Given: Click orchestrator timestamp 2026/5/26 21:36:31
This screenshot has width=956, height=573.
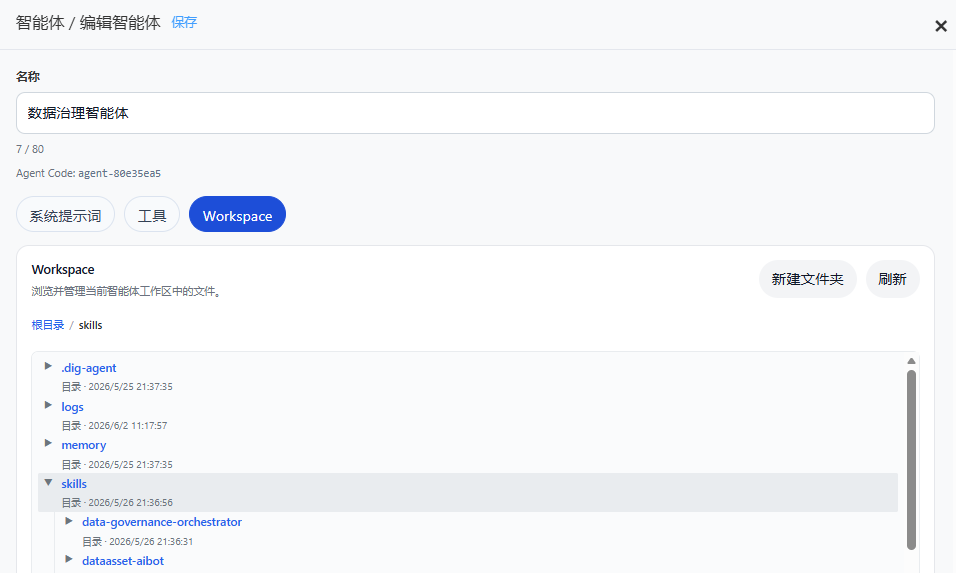Looking at the screenshot, I should tap(151, 541).
